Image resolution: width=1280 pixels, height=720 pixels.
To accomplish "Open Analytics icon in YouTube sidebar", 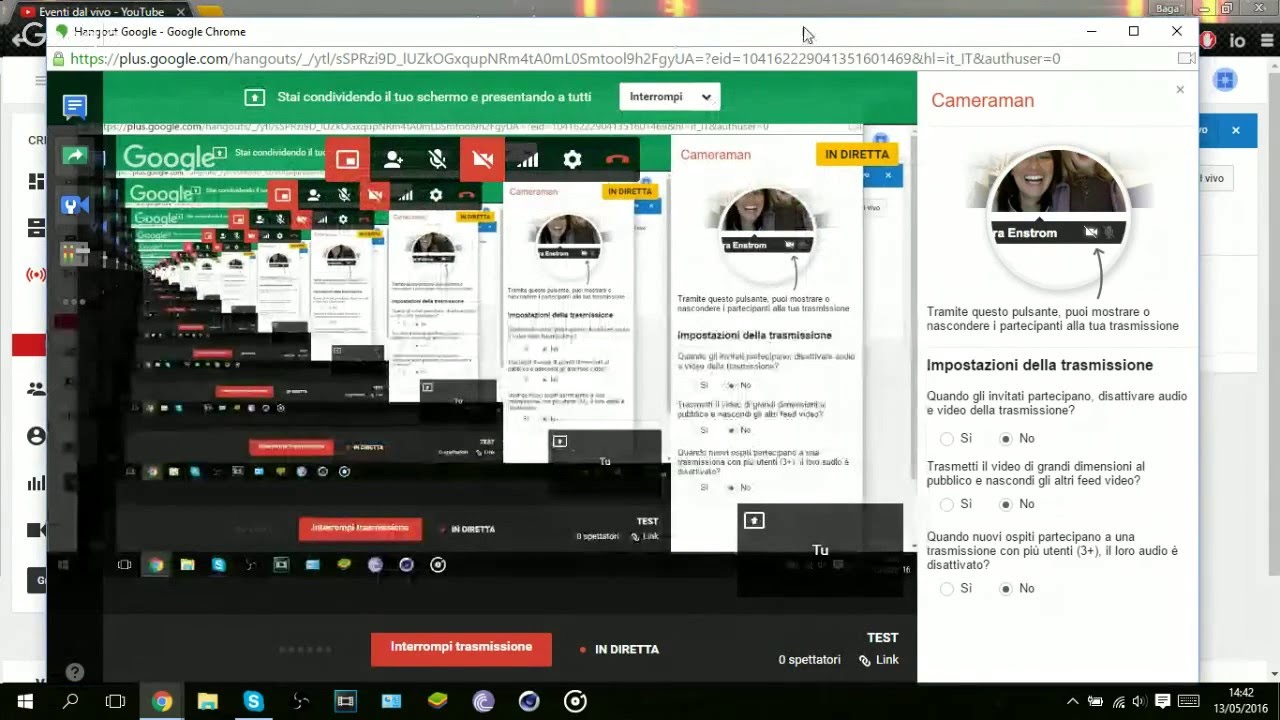I will (37, 483).
